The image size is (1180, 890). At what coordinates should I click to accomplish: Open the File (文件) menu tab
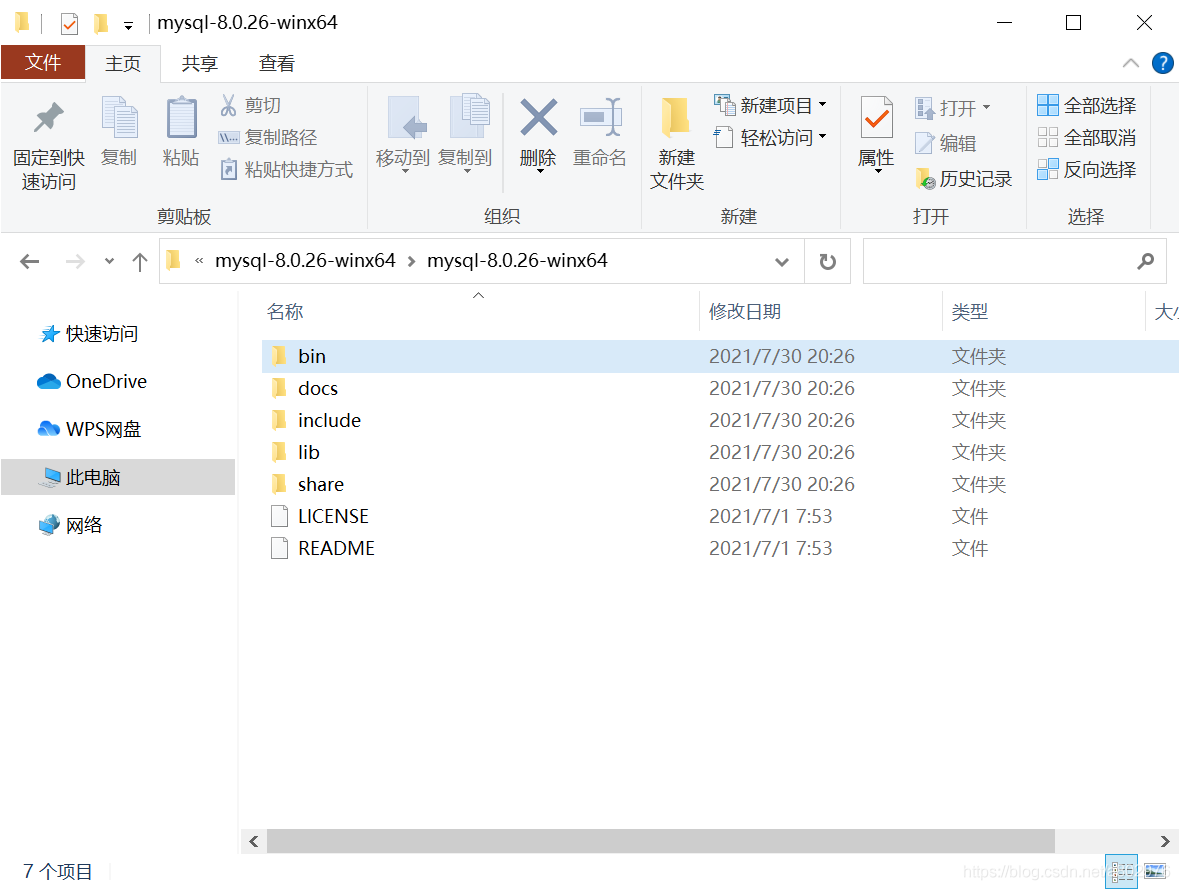[43, 62]
